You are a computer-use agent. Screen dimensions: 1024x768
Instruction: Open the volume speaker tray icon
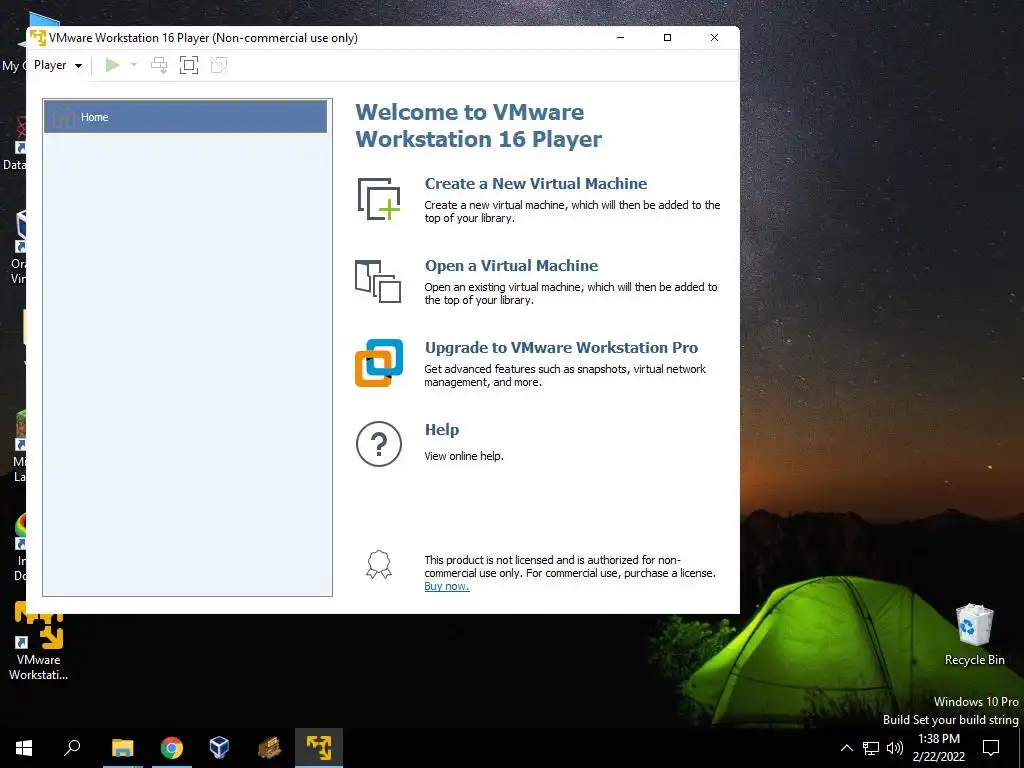pos(895,748)
